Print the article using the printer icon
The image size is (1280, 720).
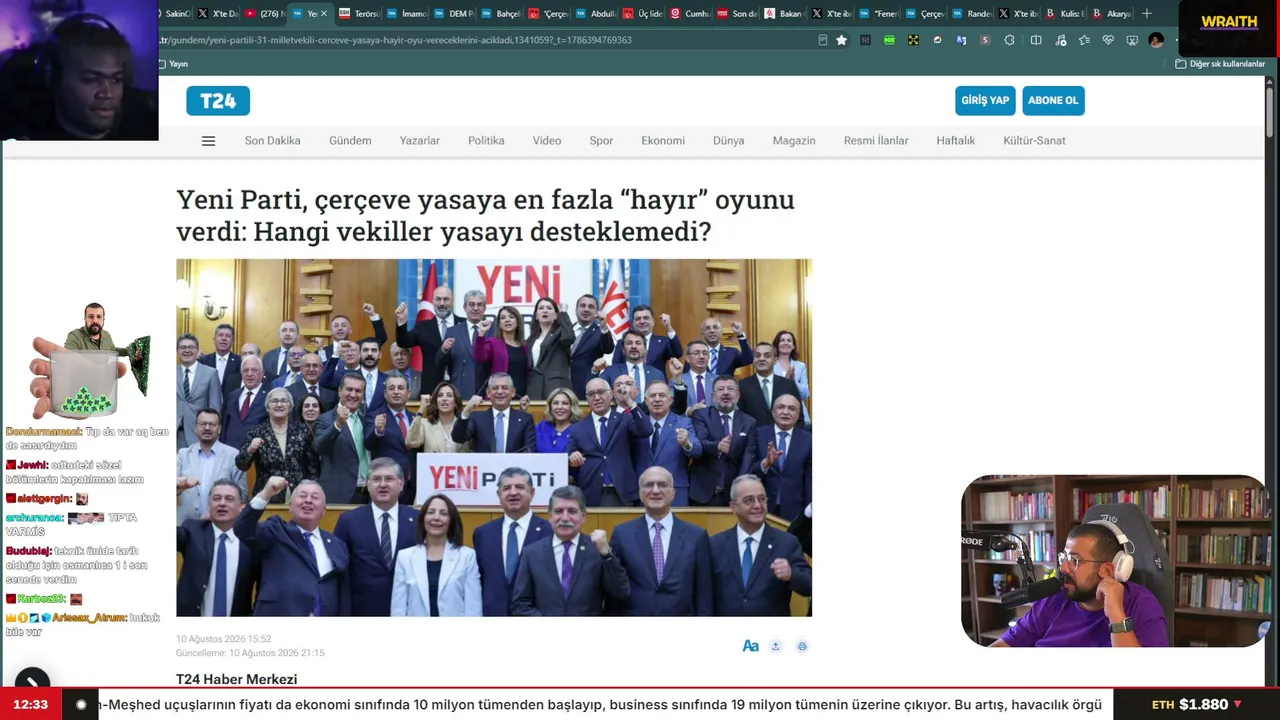(x=802, y=646)
